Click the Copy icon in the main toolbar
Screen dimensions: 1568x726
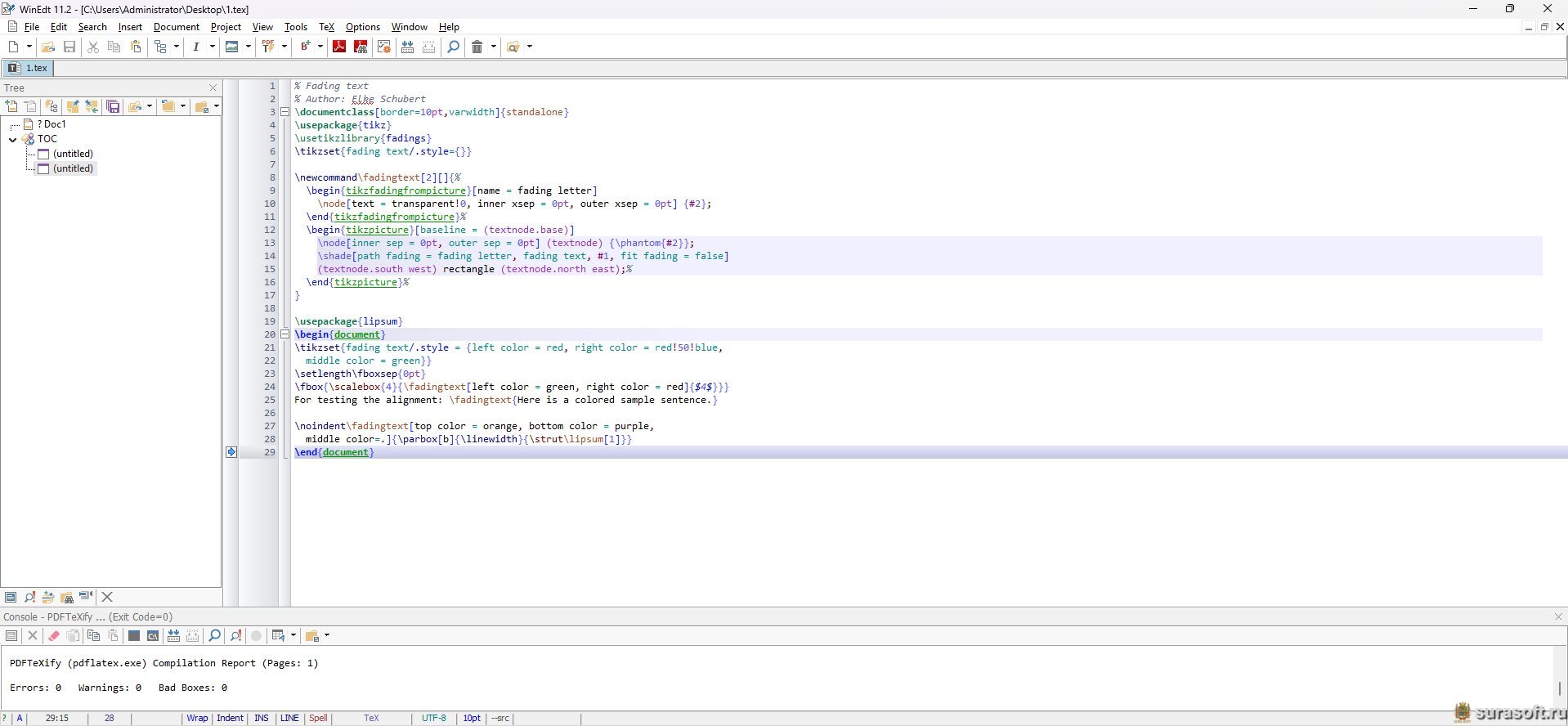(x=114, y=47)
